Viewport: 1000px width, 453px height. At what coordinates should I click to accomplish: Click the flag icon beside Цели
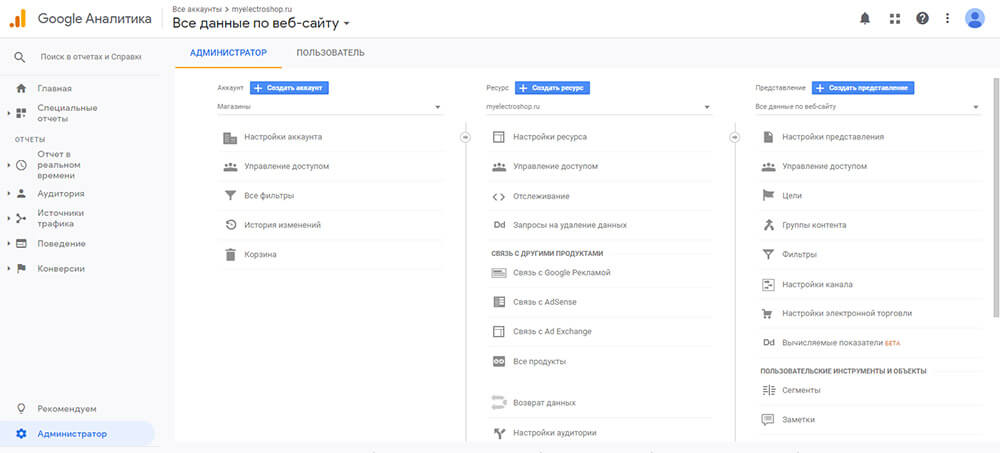[768, 196]
